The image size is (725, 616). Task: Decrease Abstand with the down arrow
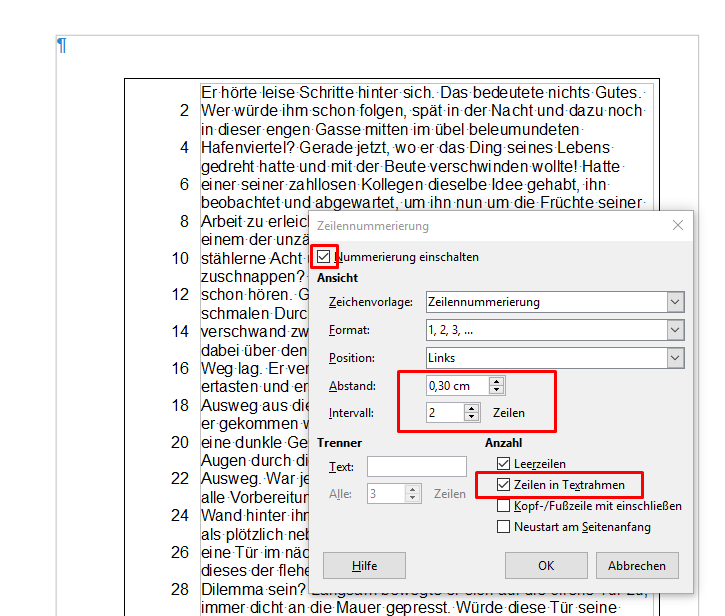click(497, 391)
